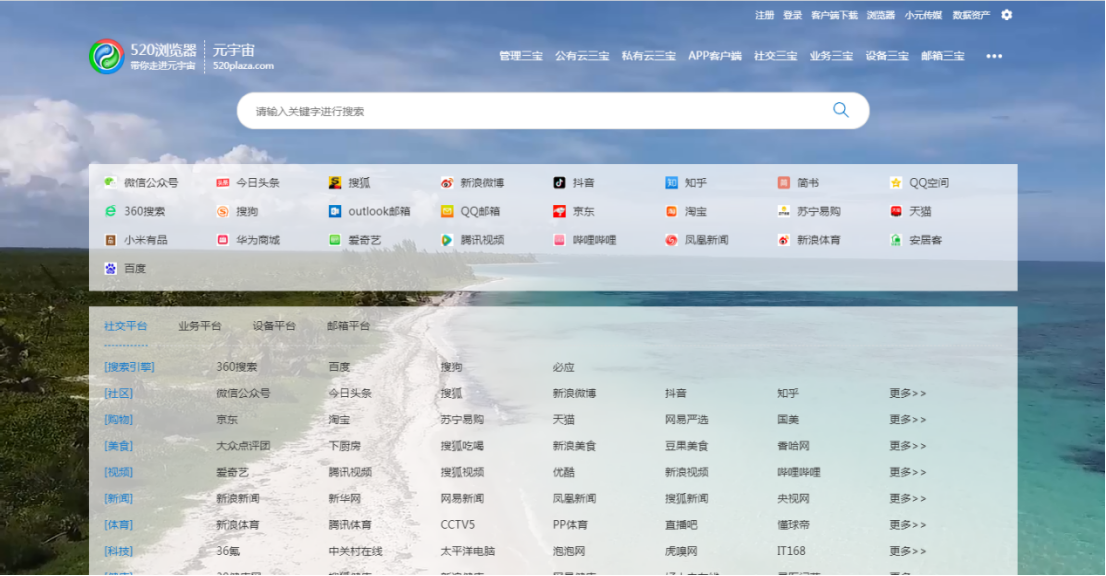Expand 更多>> in the 视频 row
1106x576 pixels.
[908, 472]
